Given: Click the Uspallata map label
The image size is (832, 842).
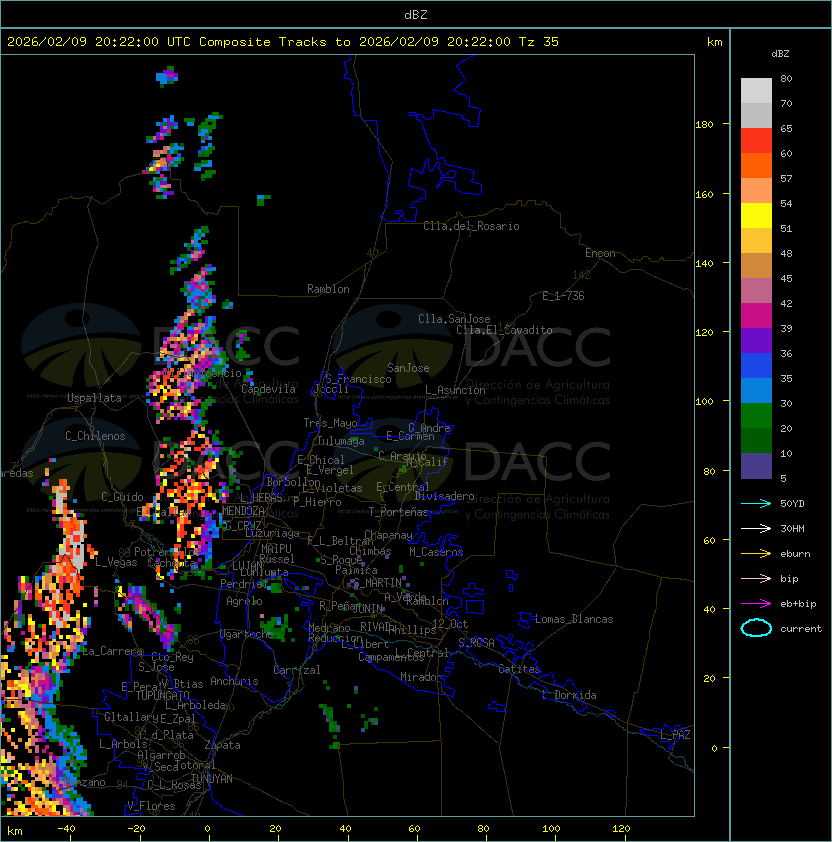Looking at the screenshot, I should pyautogui.click(x=94, y=398).
